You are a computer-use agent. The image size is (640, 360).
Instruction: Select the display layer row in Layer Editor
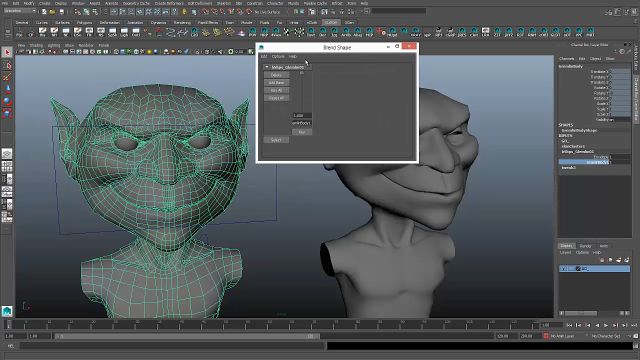(x=595, y=269)
